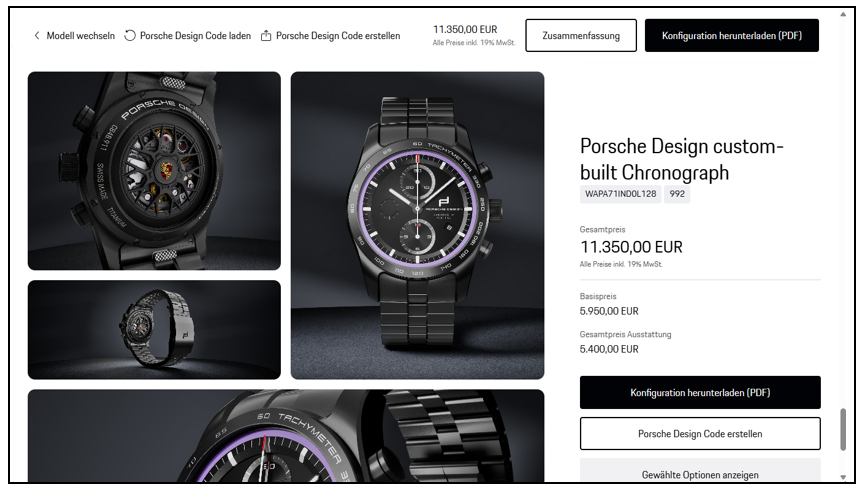Click the Porsche Design custom-built Chronograph title
The width and height of the screenshot is (863, 488).
click(x=681, y=160)
